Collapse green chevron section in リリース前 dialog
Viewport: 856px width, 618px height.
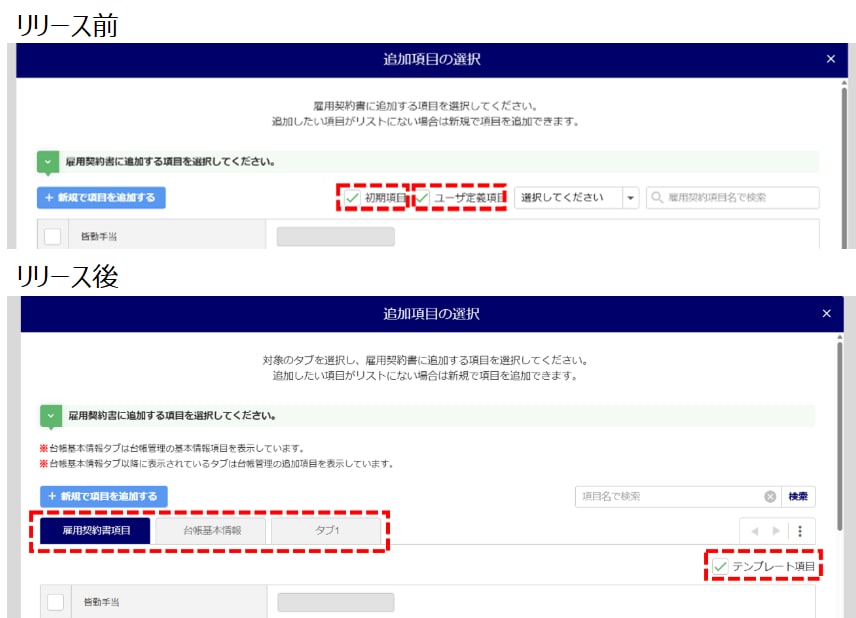click(x=47, y=161)
